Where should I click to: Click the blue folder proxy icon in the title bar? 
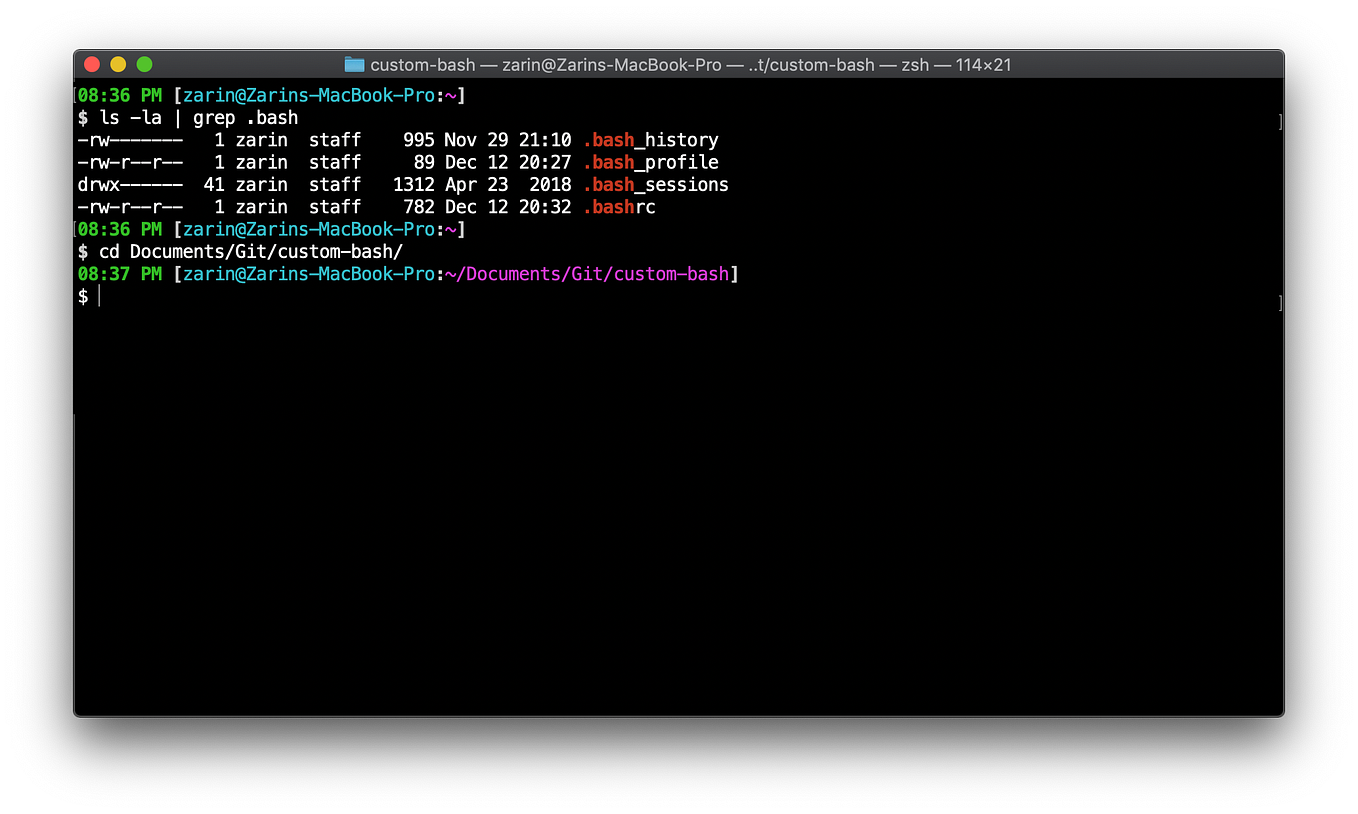tap(354, 64)
